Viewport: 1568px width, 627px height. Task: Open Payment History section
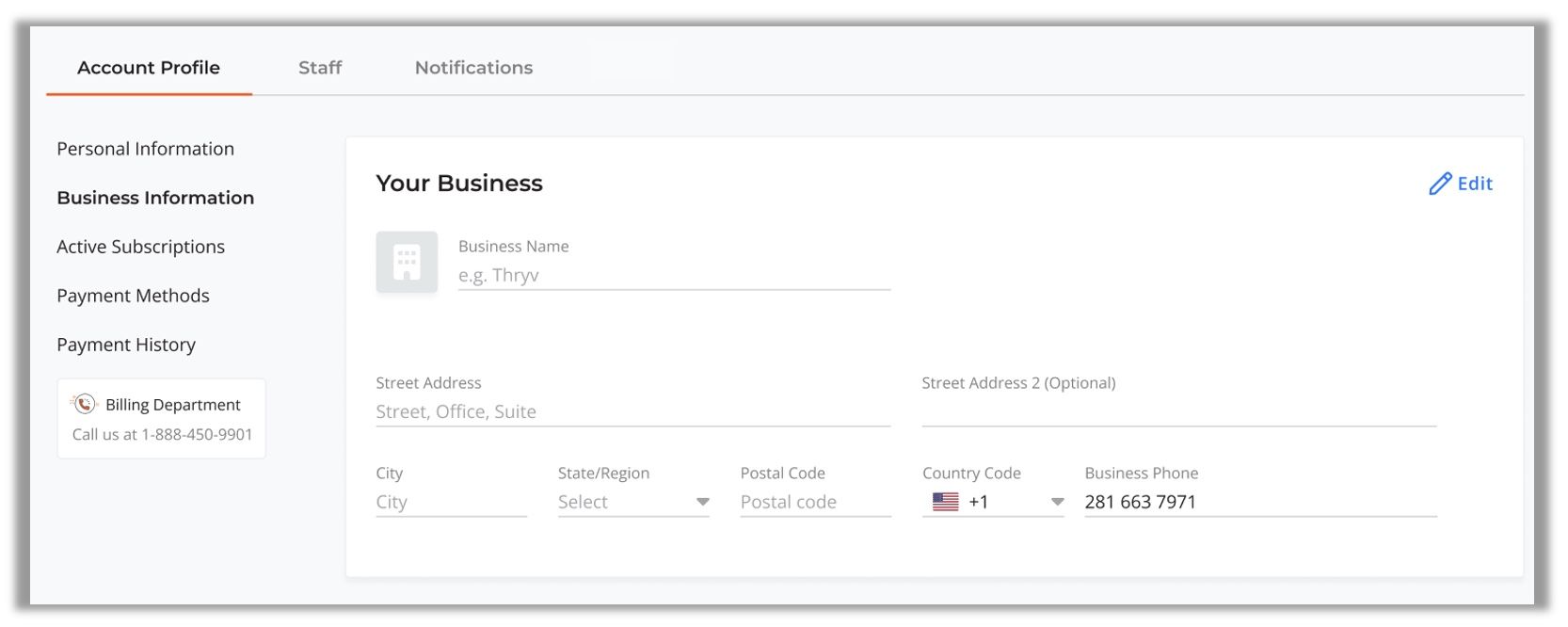click(126, 345)
